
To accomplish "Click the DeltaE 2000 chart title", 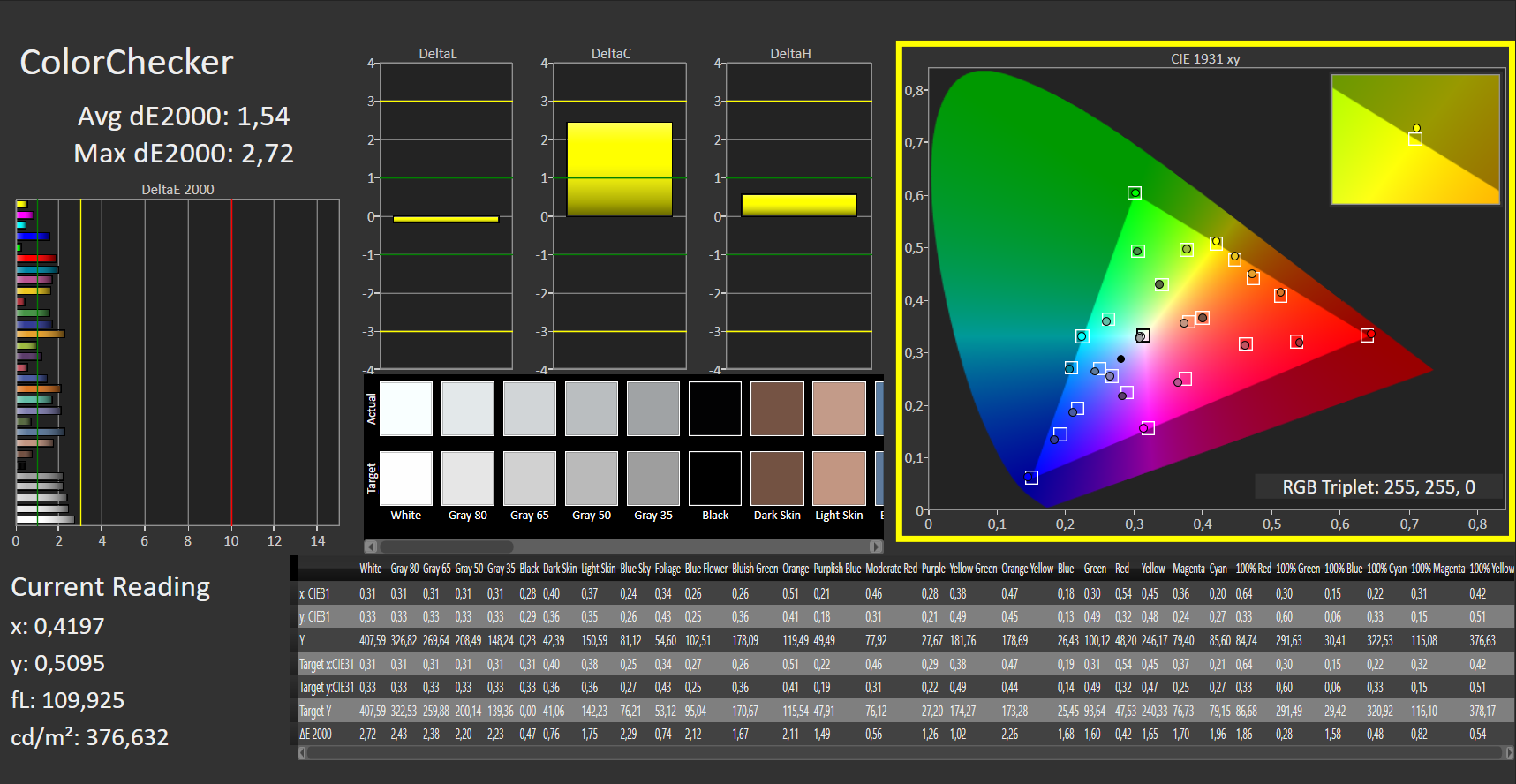I will pyautogui.click(x=177, y=190).
